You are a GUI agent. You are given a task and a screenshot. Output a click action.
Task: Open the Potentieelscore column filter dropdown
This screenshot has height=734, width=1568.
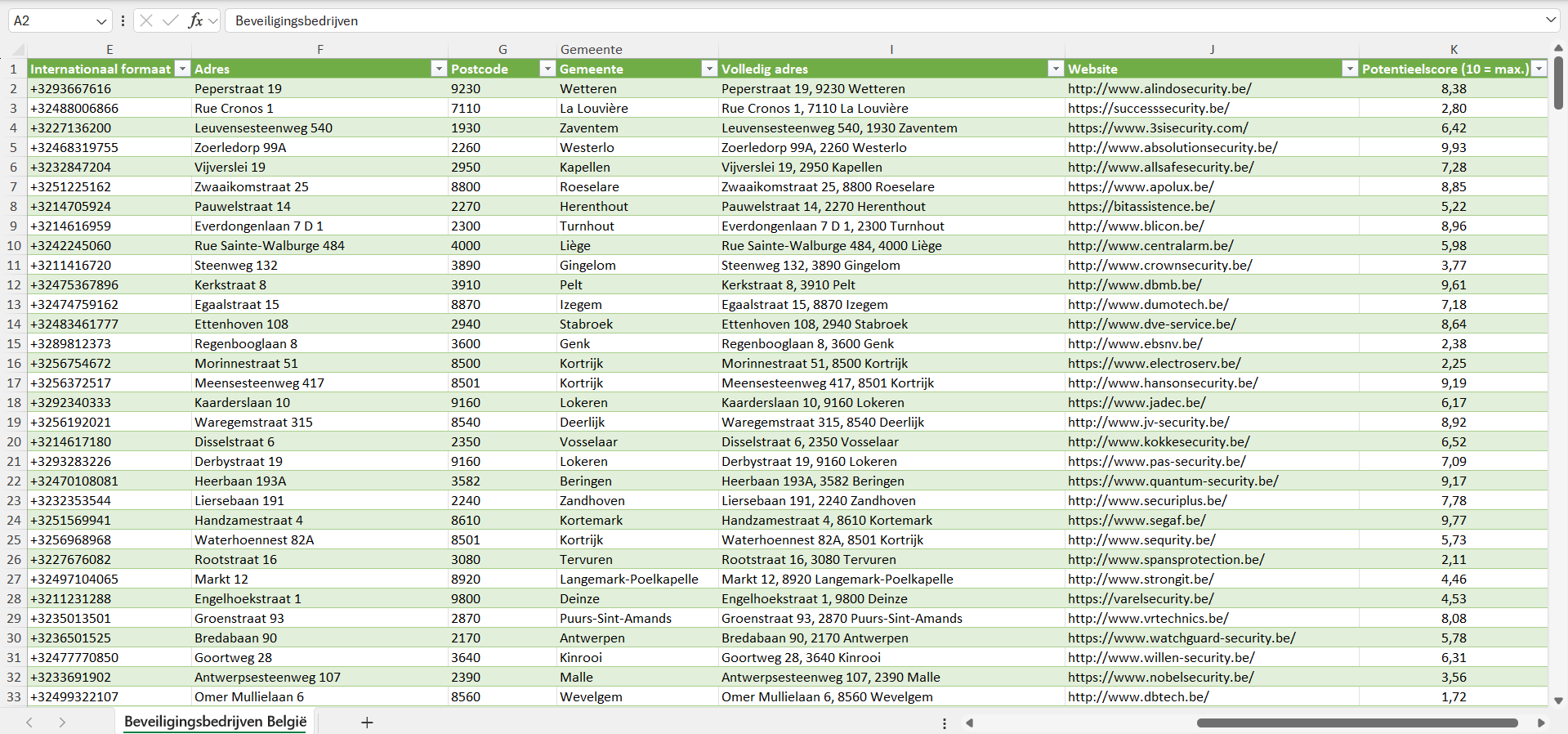(x=1539, y=69)
